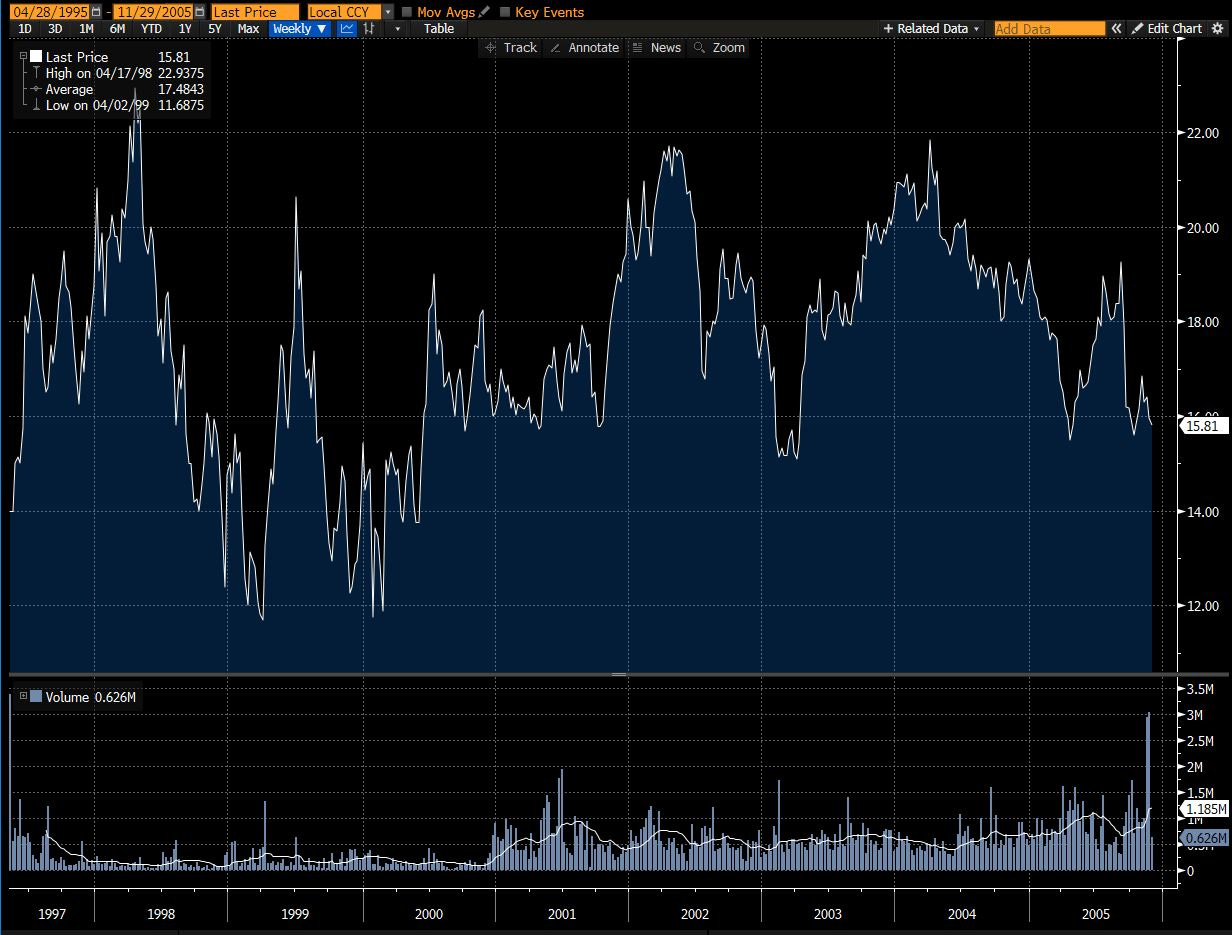Switch to line chart style icon

[x=347, y=29]
